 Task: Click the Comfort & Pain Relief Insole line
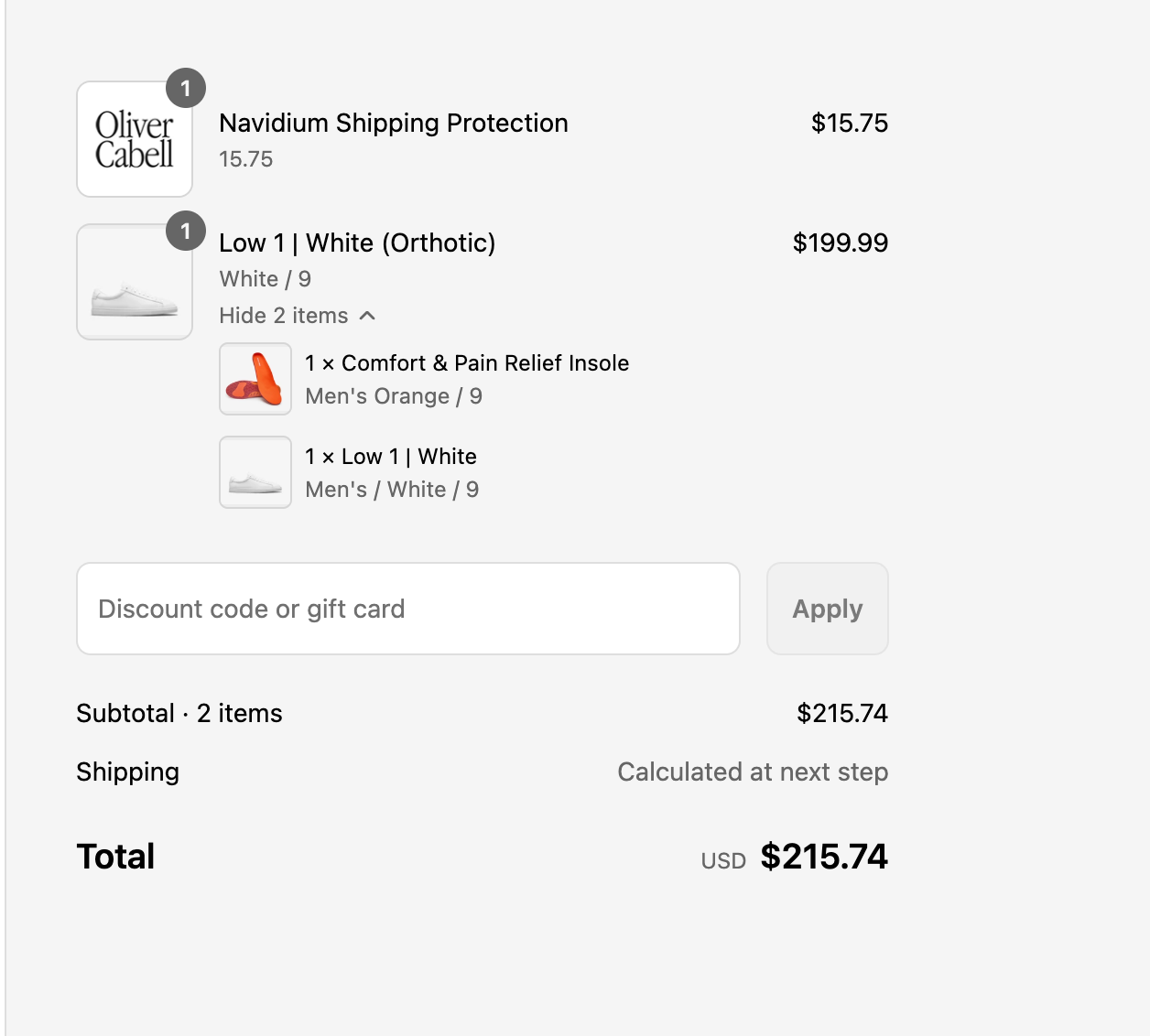[x=467, y=363]
